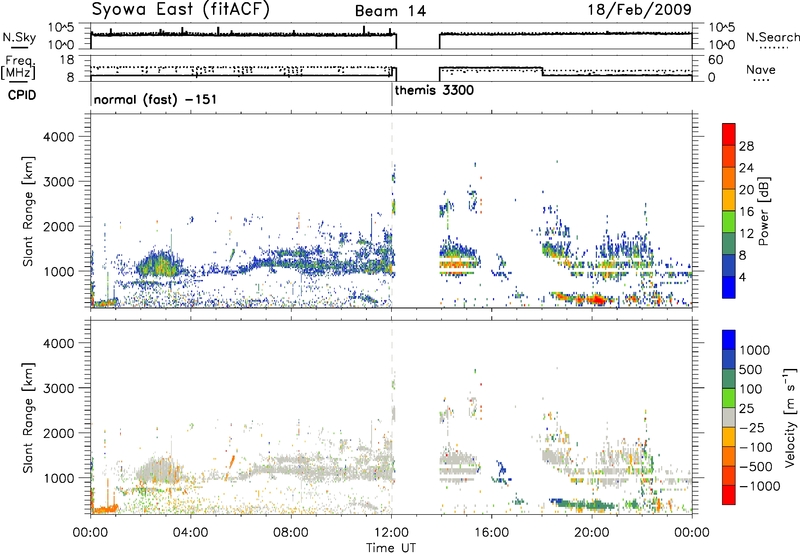Click the orange low-range echo at 00:30 in velocity panel
The image size is (800, 554).
click(104, 509)
